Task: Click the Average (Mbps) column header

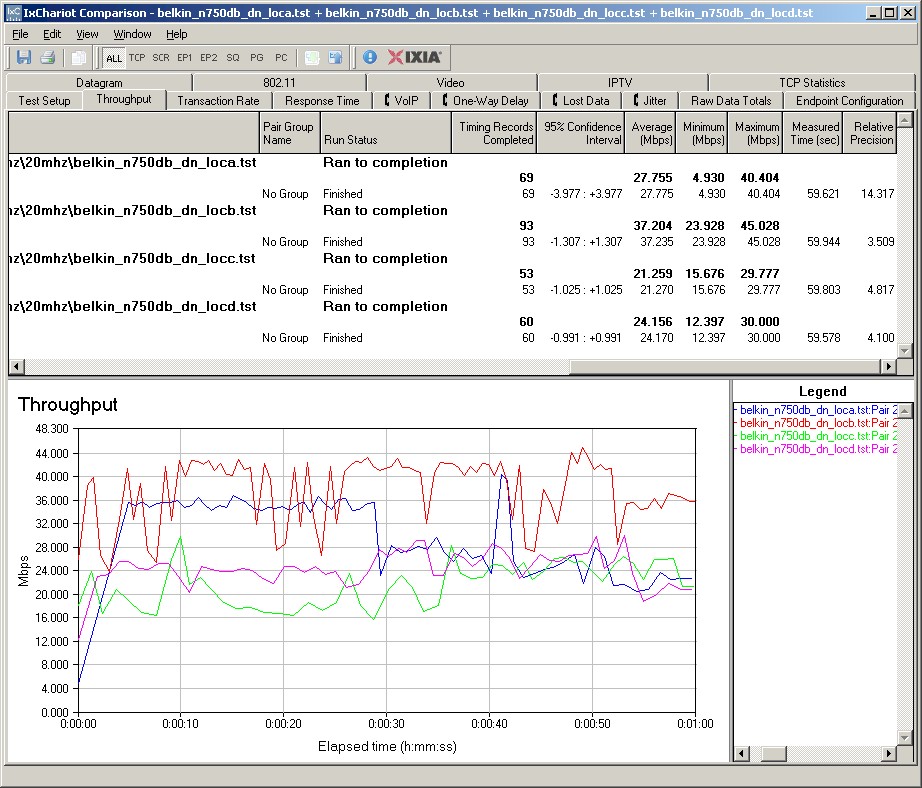Action: [x=650, y=133]
